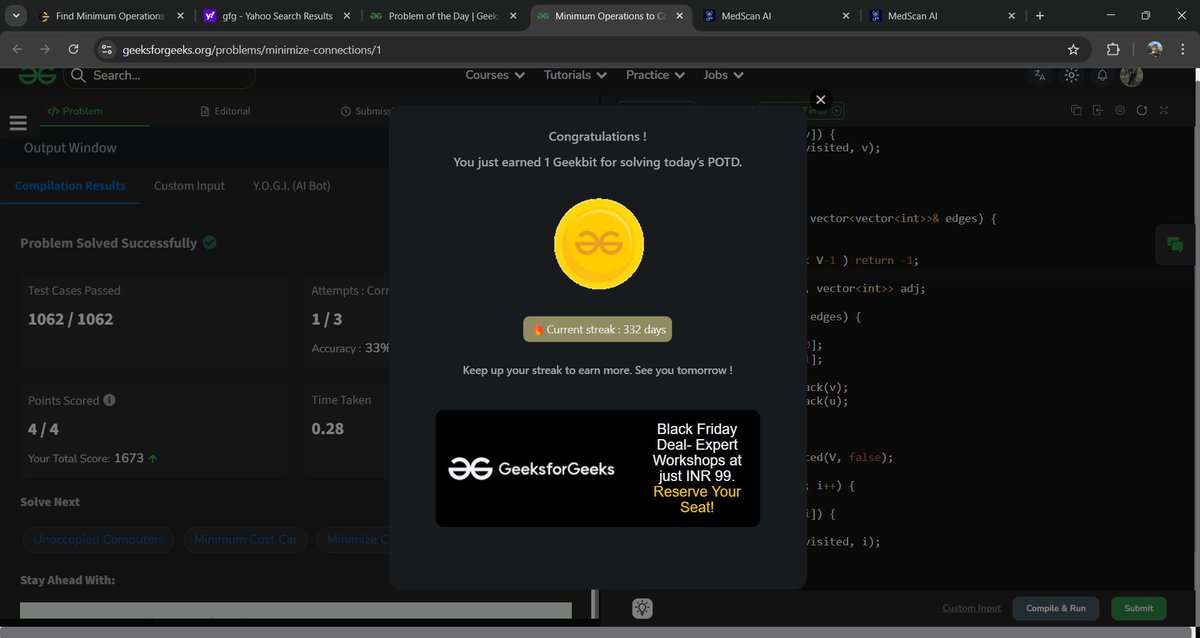This screenshot has width=1200, height=638.
Task: Open the code editor settings gear
Action: pyautogui.click(x=1120, y=111)
